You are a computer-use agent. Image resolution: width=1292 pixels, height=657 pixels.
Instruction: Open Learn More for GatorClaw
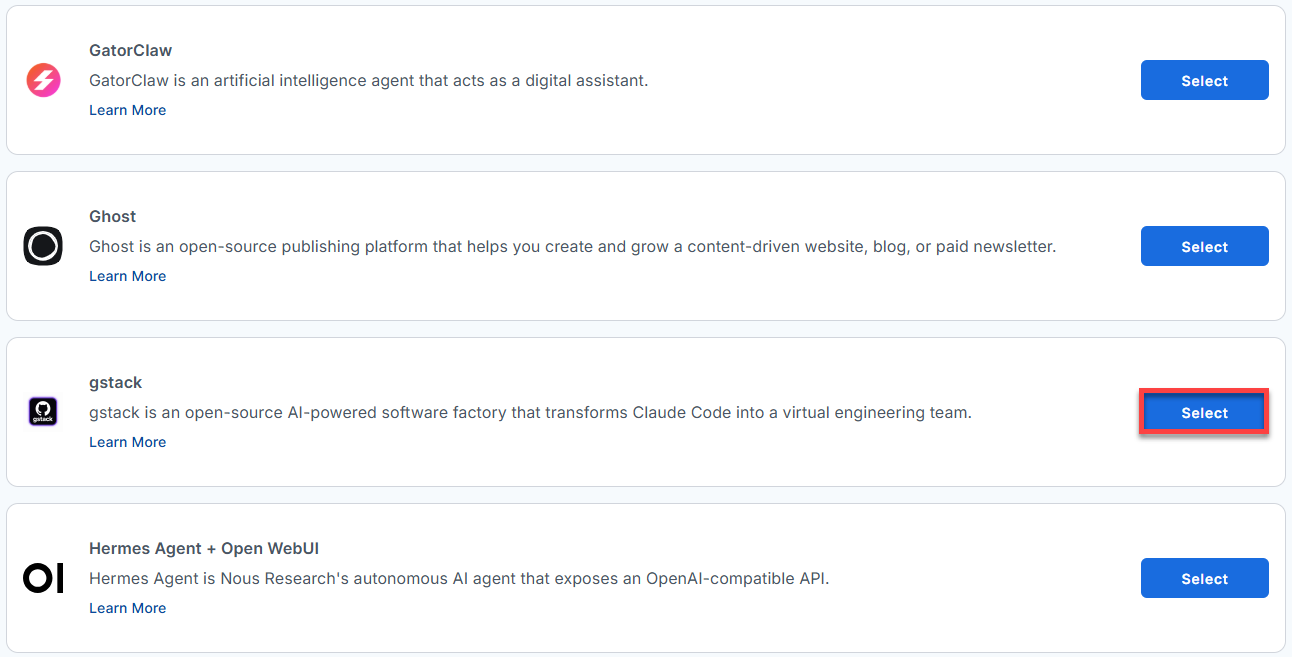point(127,110)
